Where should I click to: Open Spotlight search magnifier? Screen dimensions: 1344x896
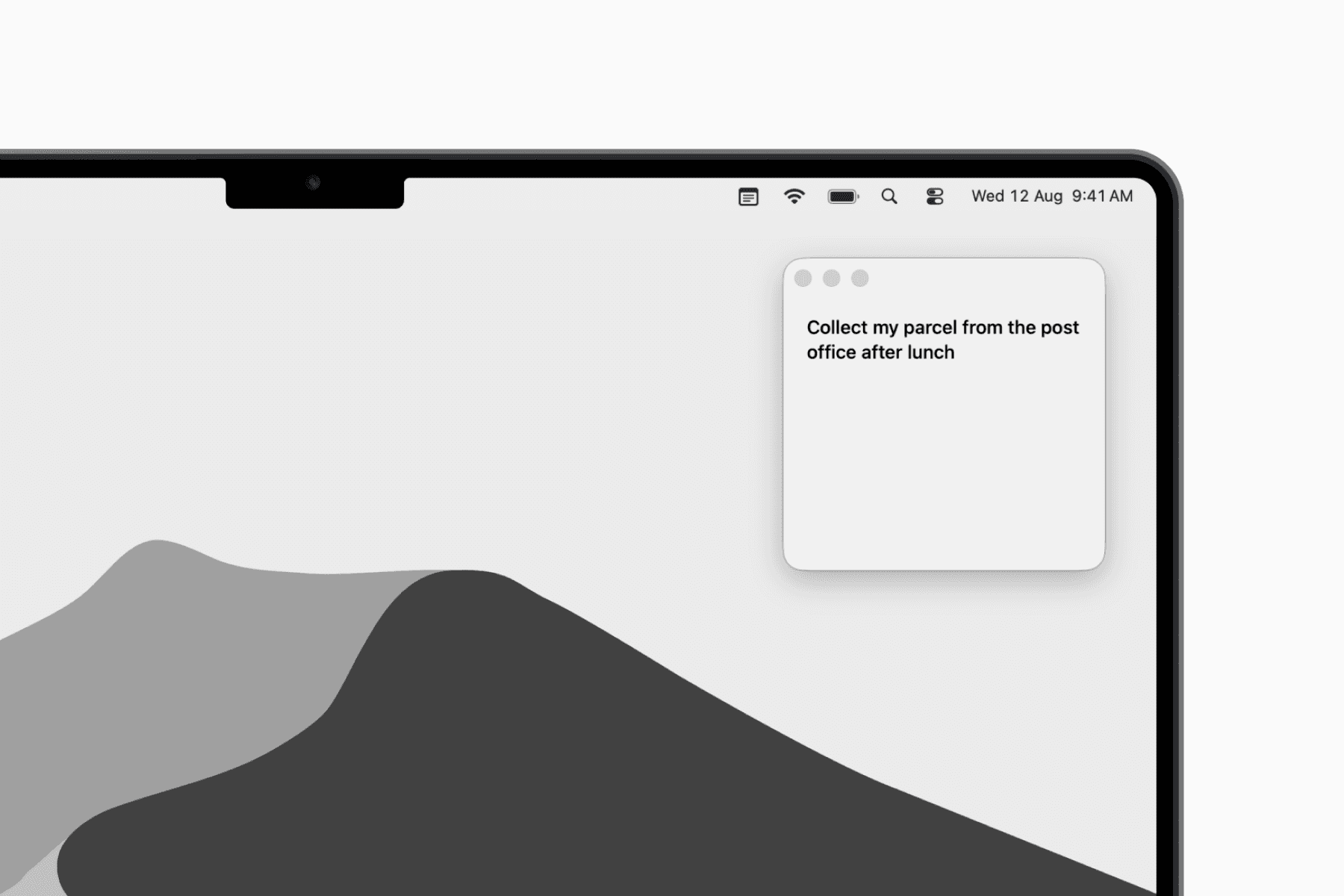pos(889,196)
